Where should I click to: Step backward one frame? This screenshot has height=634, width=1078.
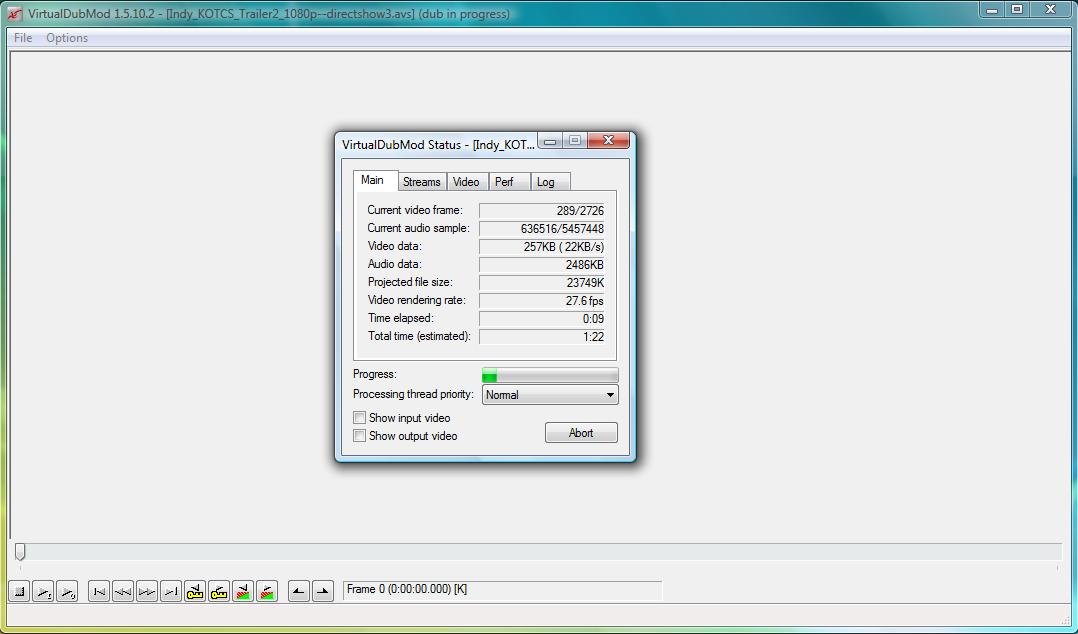pyautogui.click(x=123, y=591)
